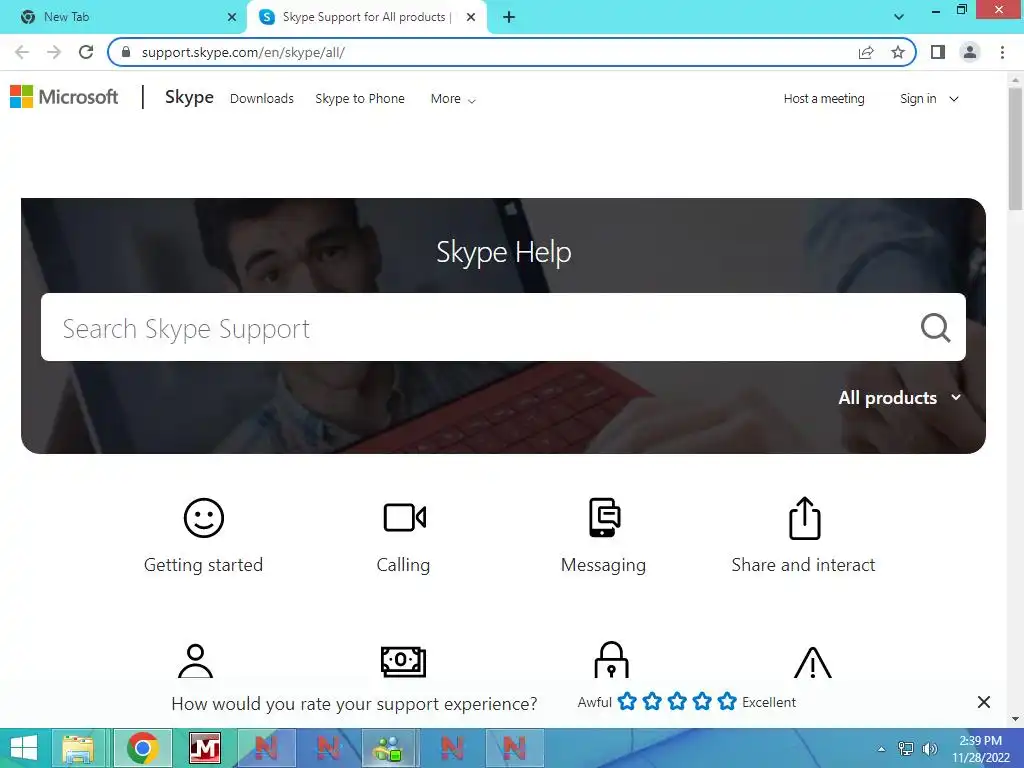
Task: Rate support five stars (Excellent)
Action: (x=727, y=701)
